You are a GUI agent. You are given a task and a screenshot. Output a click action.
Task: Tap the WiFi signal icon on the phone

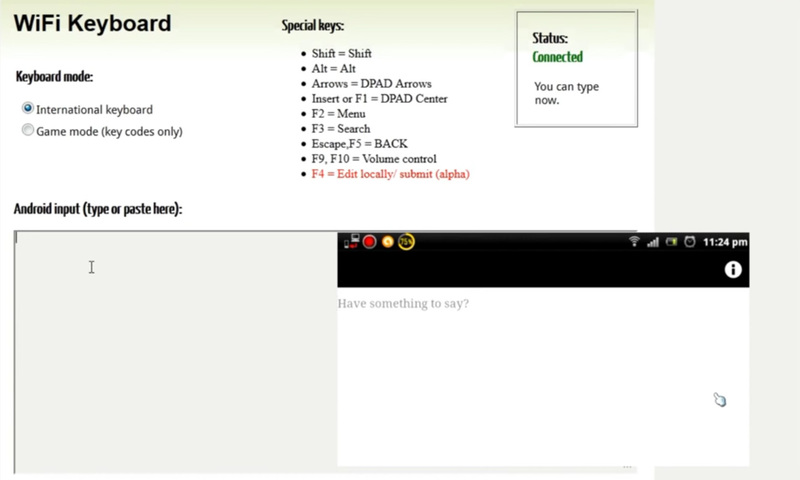pos(634,241)
